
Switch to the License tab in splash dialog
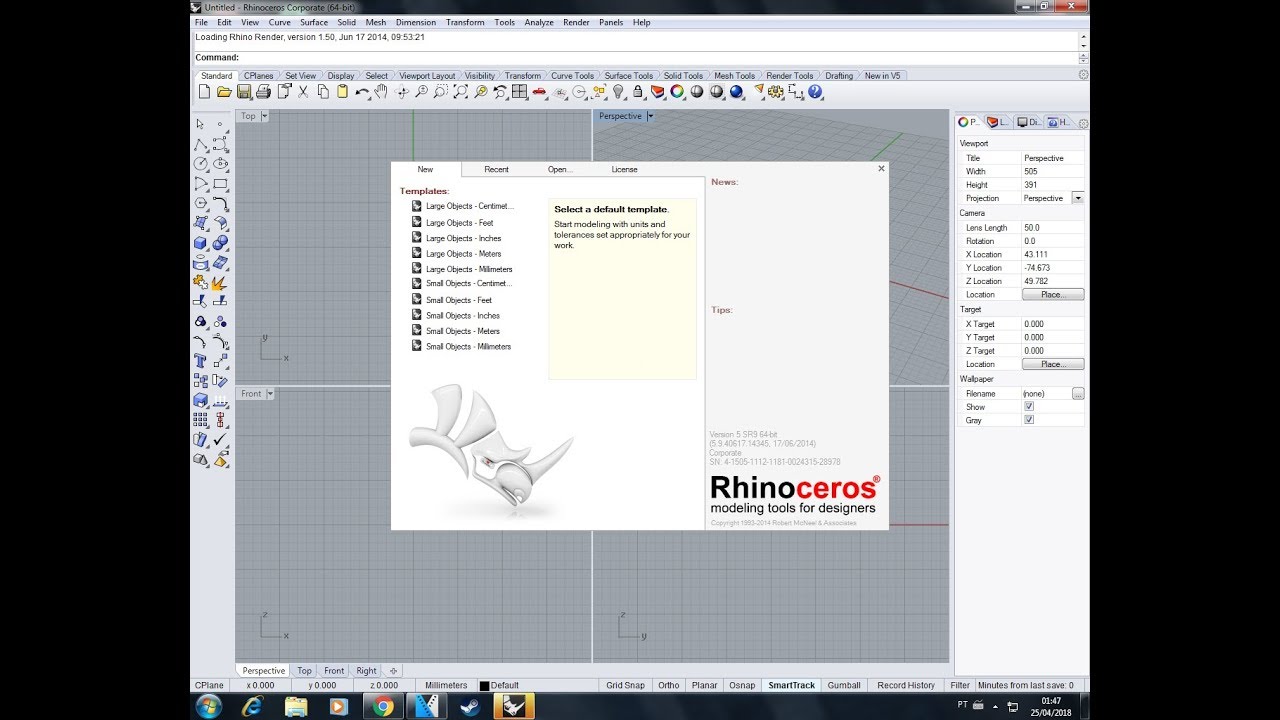tap(624, 169)
